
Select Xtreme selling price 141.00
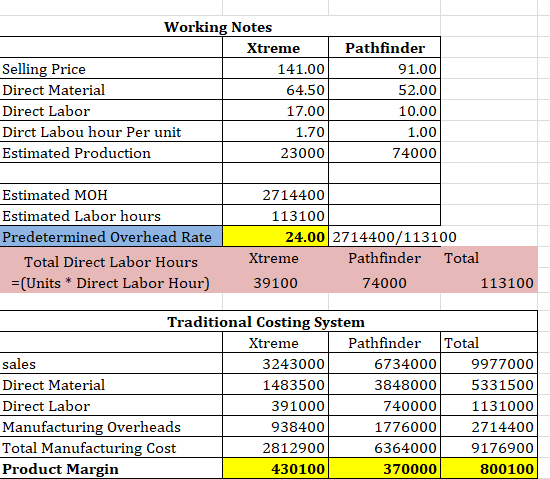(x=275, y=68)
